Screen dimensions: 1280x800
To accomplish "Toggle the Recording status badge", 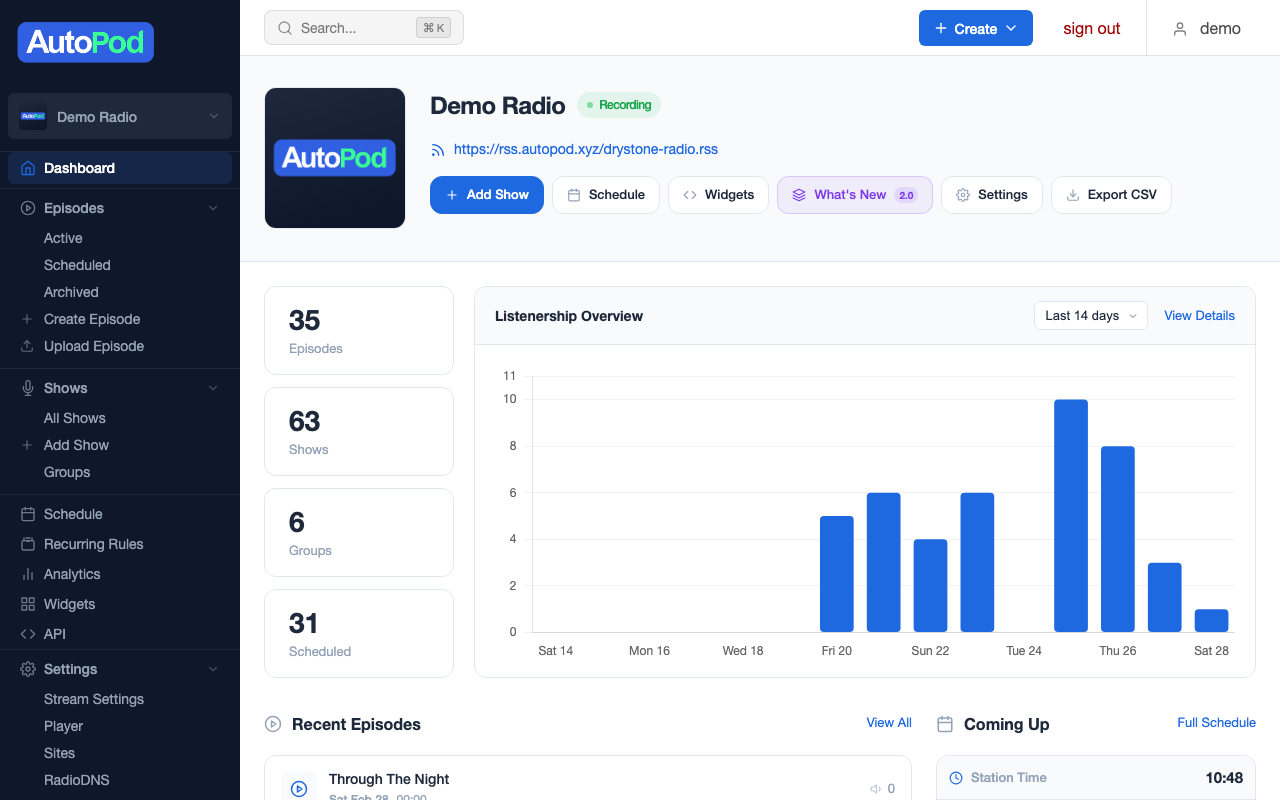I will 619,104.
